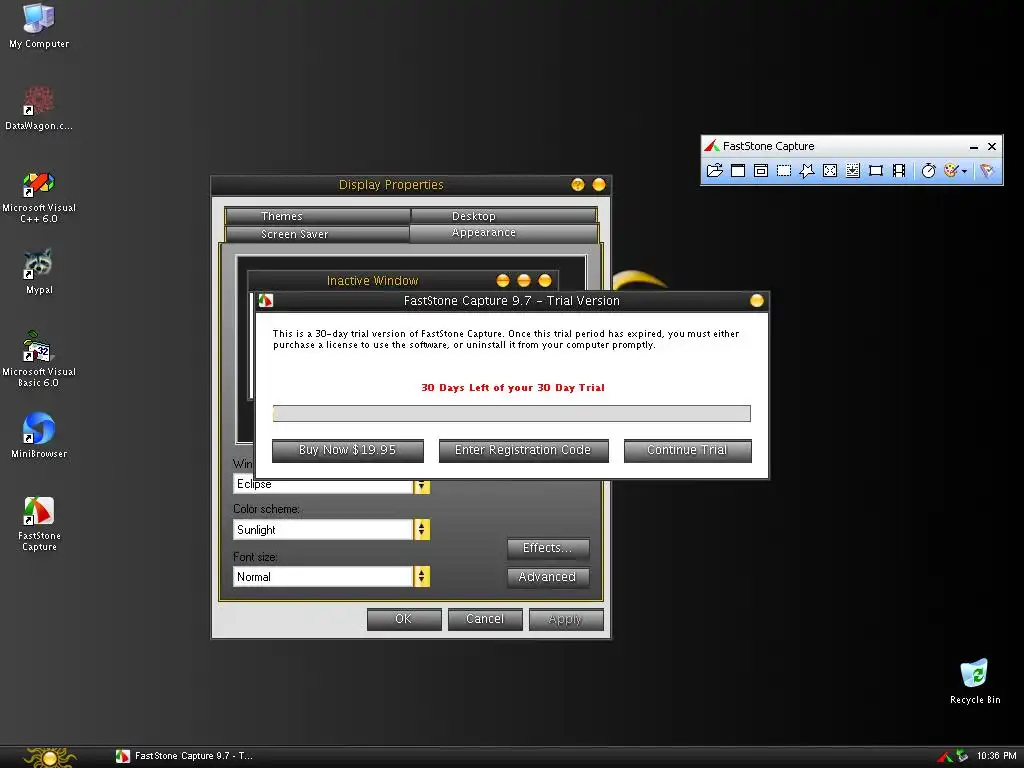Image resolution: width=1024 pixels, height=768 pixels.
Task: Select Capture Full Screen tool
Action: [830, 170]
